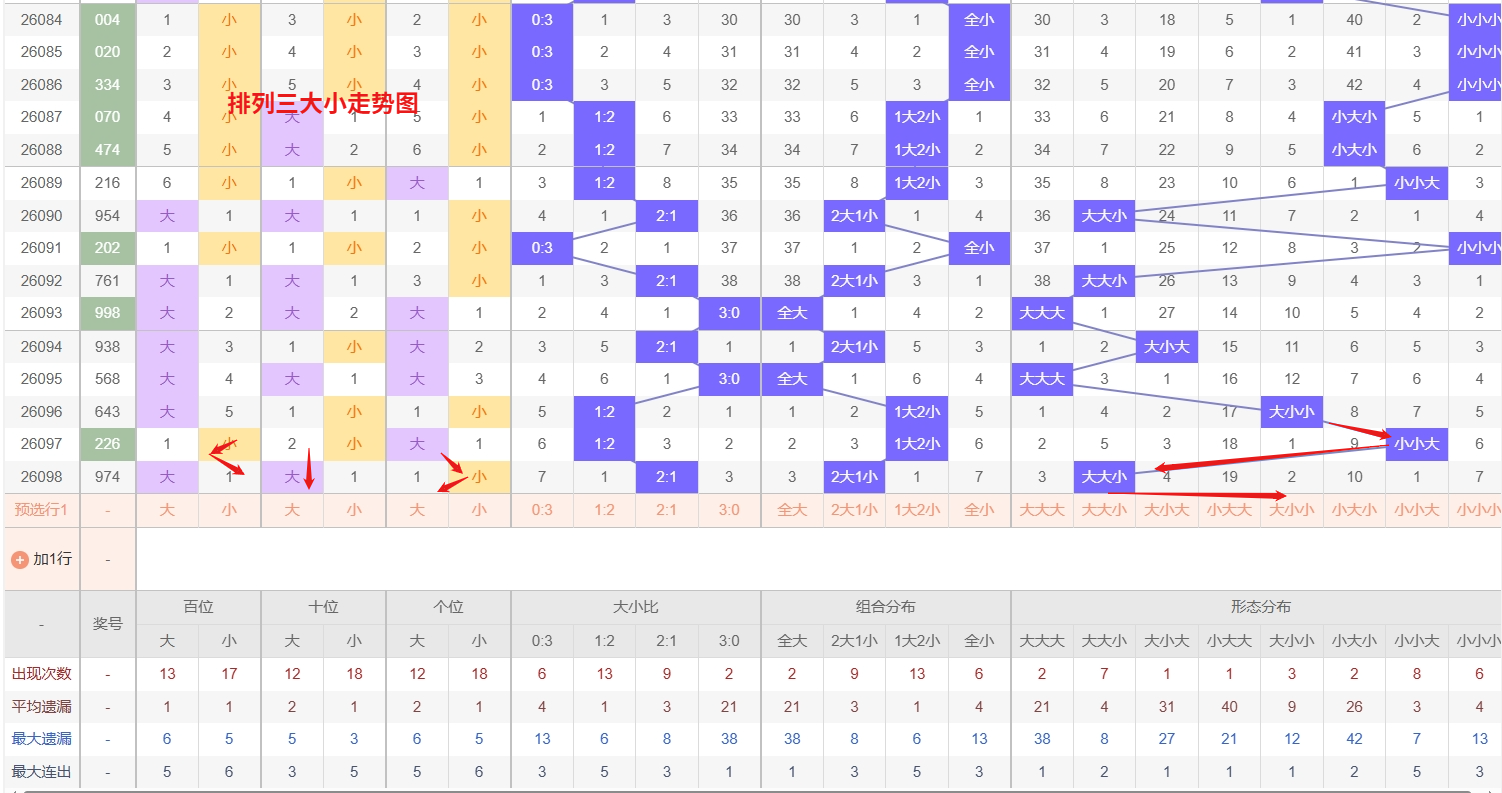This screenshot has height=793, width=1502.
Task: Toggle 0:3 in the 预选行1 row
Action: (x=541, y=510)
